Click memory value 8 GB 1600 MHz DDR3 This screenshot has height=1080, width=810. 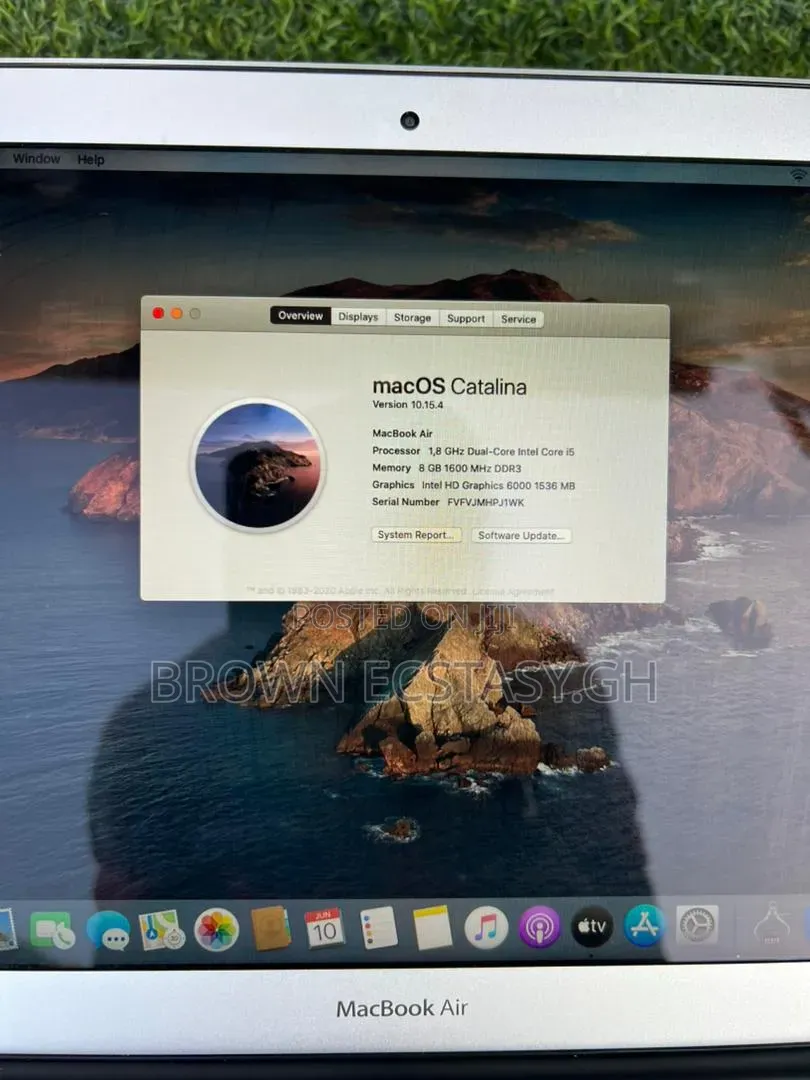click(x=470, y=468)
